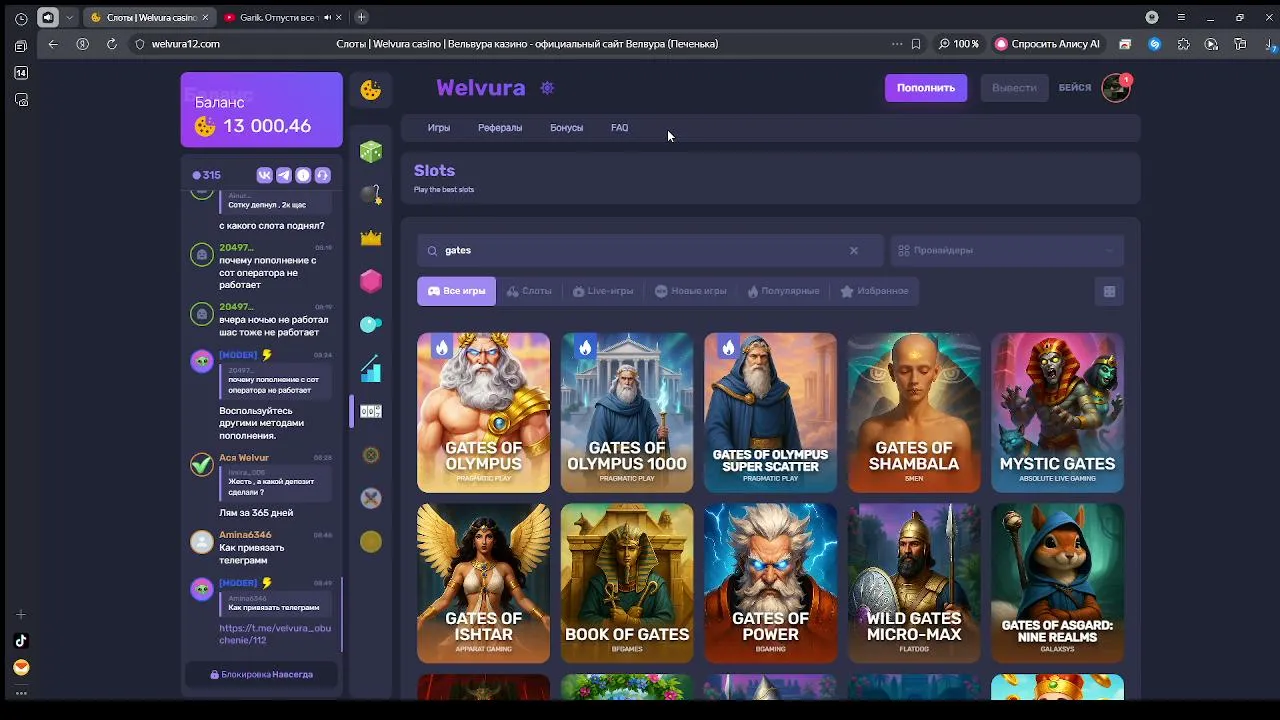The image size is (1280, 720).
Task: Open the Провайдеры dropdown
Action: (x=1007, y=250)
